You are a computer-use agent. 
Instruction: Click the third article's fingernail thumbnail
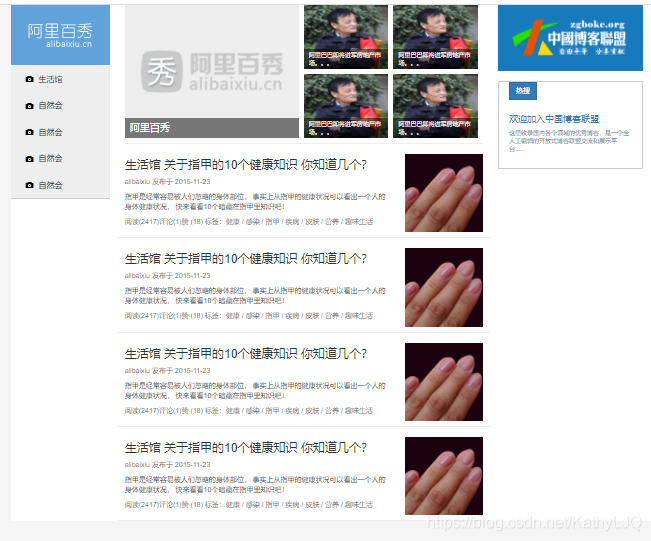[444, 382]
